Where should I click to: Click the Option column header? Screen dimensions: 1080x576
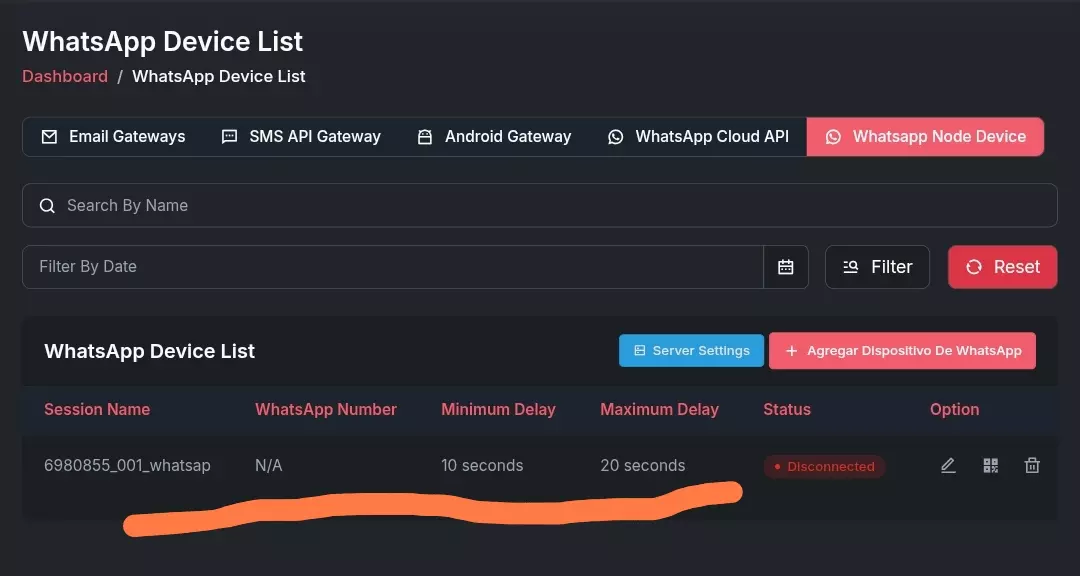(x=954, y=409)
